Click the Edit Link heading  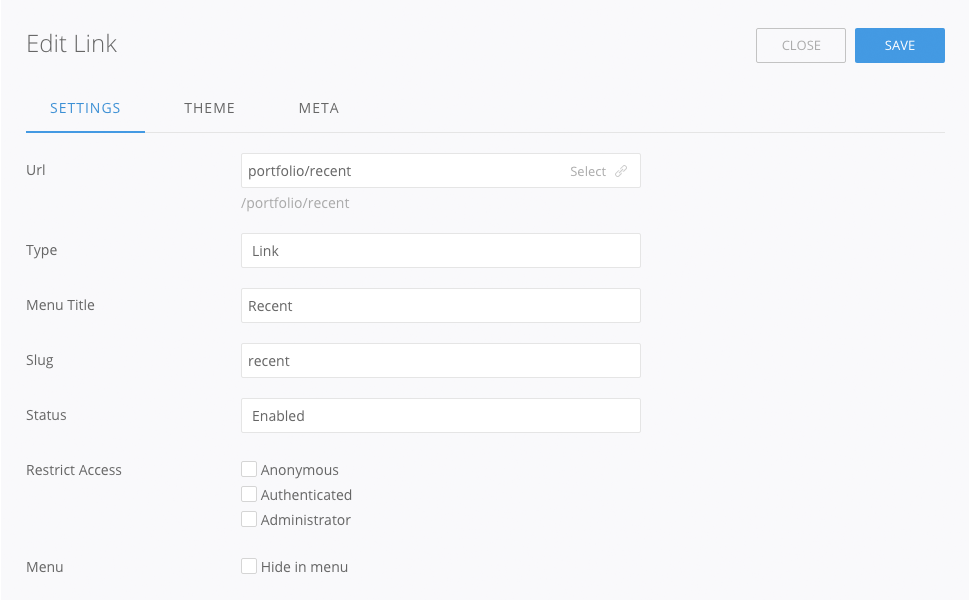71,44
